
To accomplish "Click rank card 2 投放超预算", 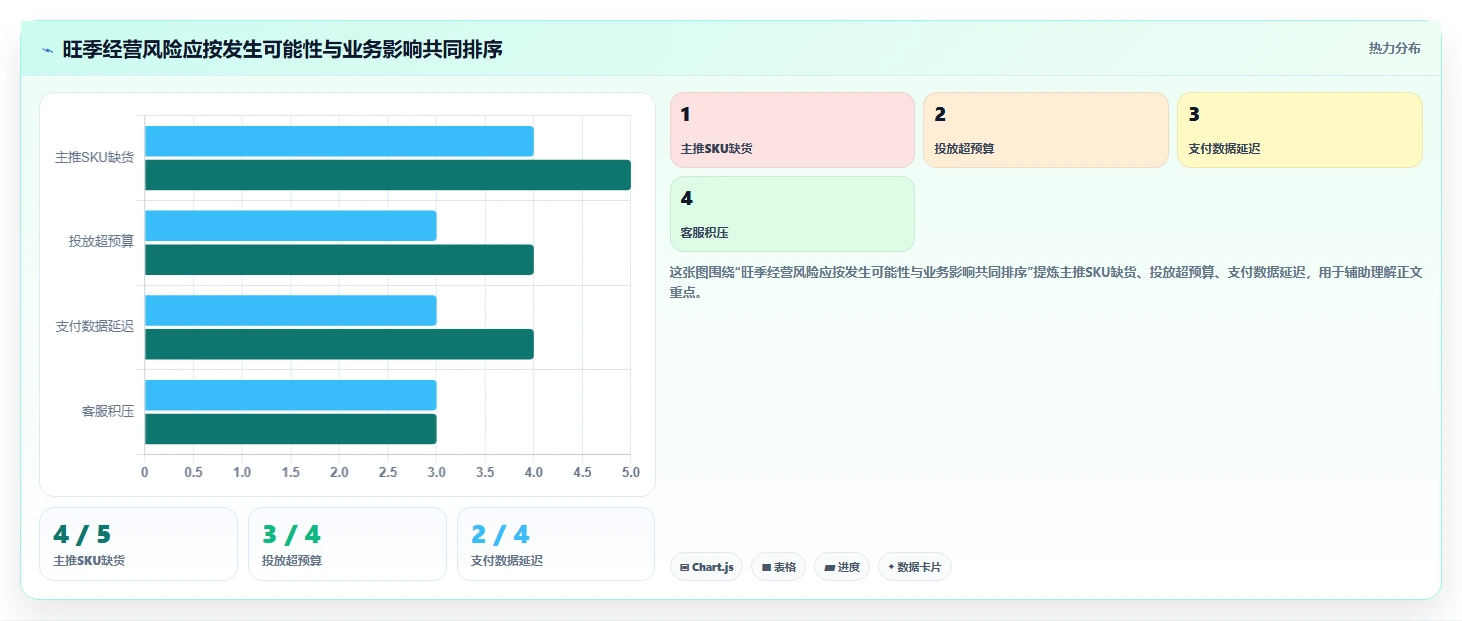I will pos(1046,130).
